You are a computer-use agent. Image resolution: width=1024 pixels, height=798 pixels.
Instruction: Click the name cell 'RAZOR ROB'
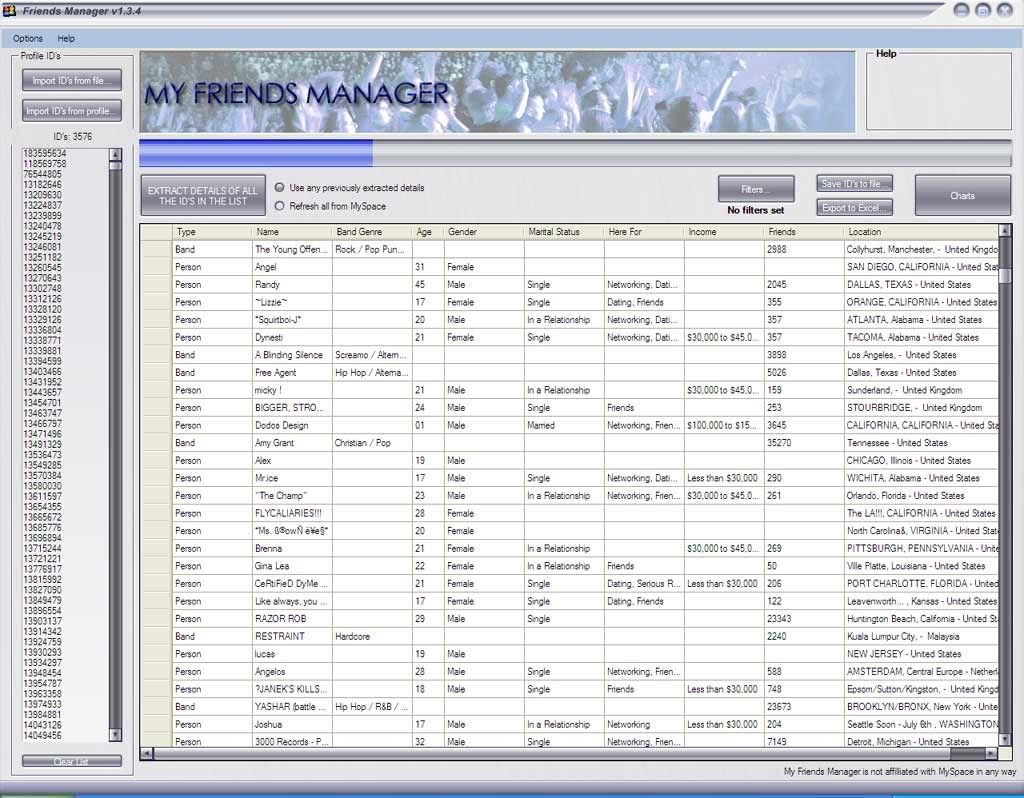click(291, 618)
